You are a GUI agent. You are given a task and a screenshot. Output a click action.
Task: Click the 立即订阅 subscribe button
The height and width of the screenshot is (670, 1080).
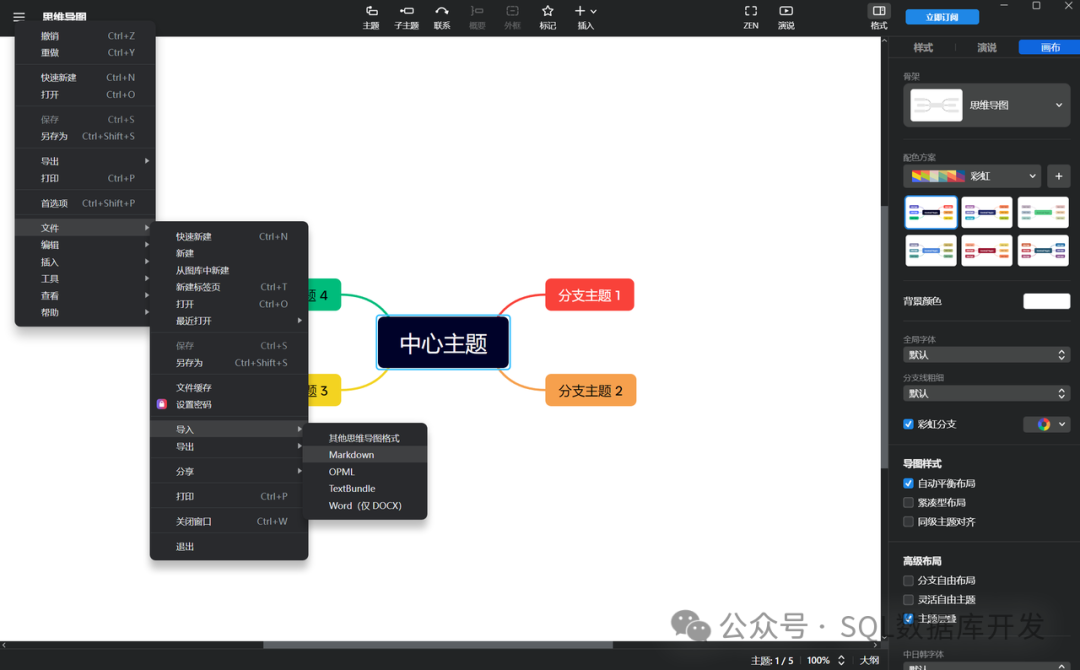(941, 16)
